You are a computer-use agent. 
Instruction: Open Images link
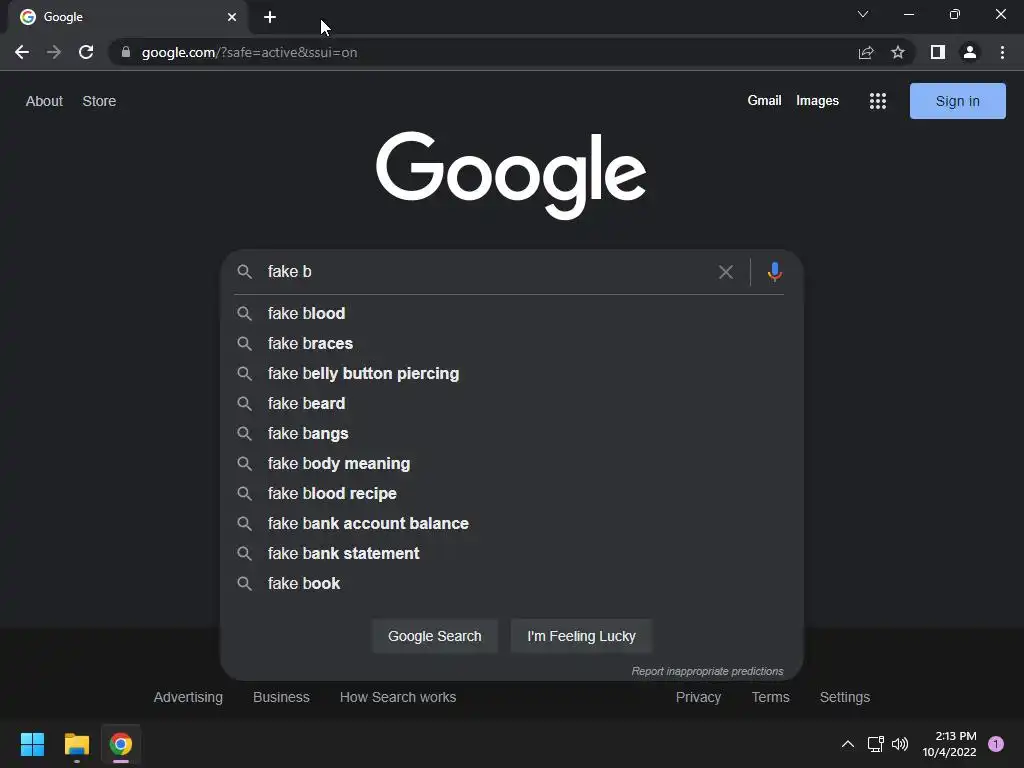coord(817,101)
